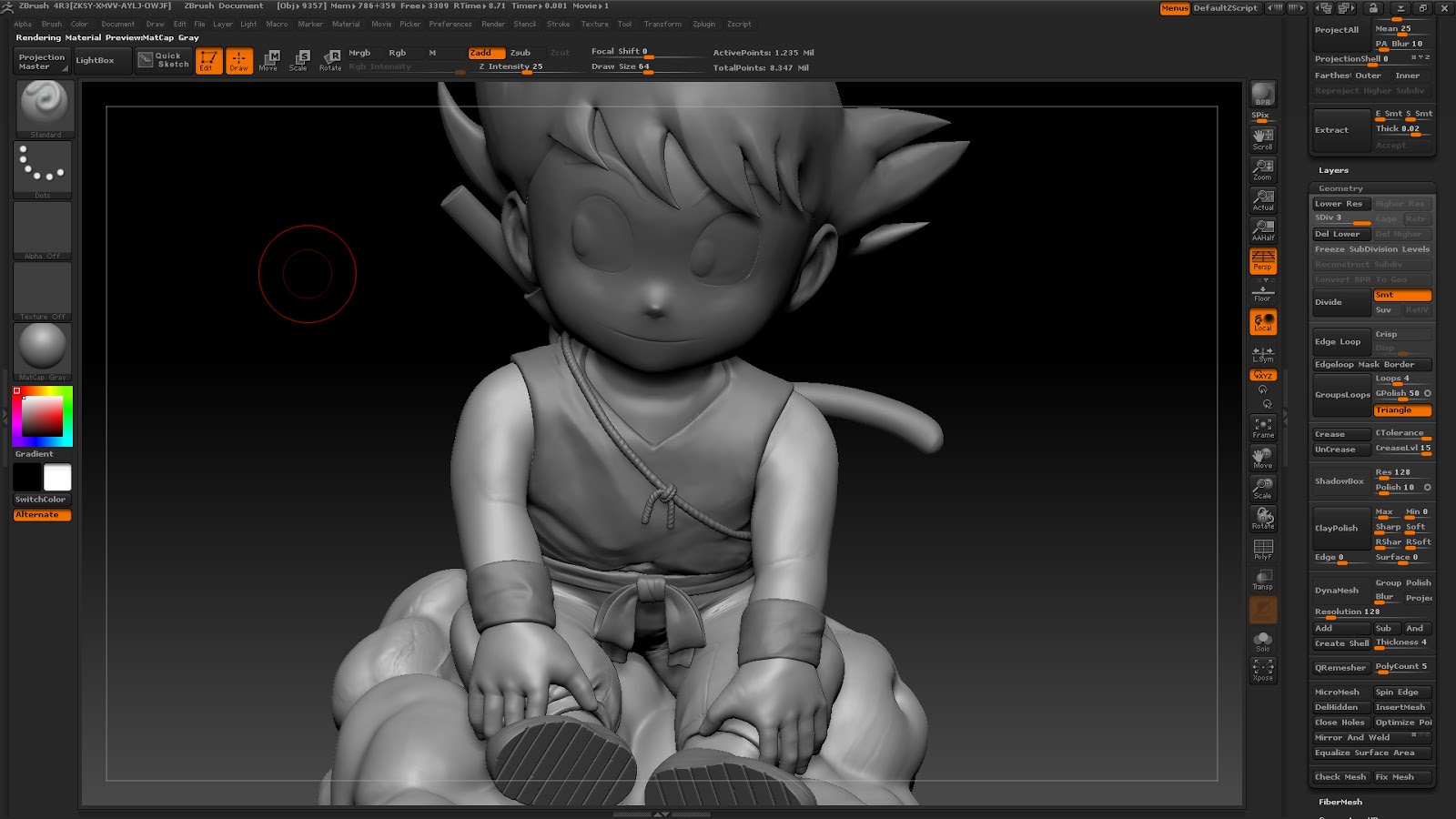1456x819 pixels.
Task: Toggle Zsub sculpt mode
Action: [525, 53]
